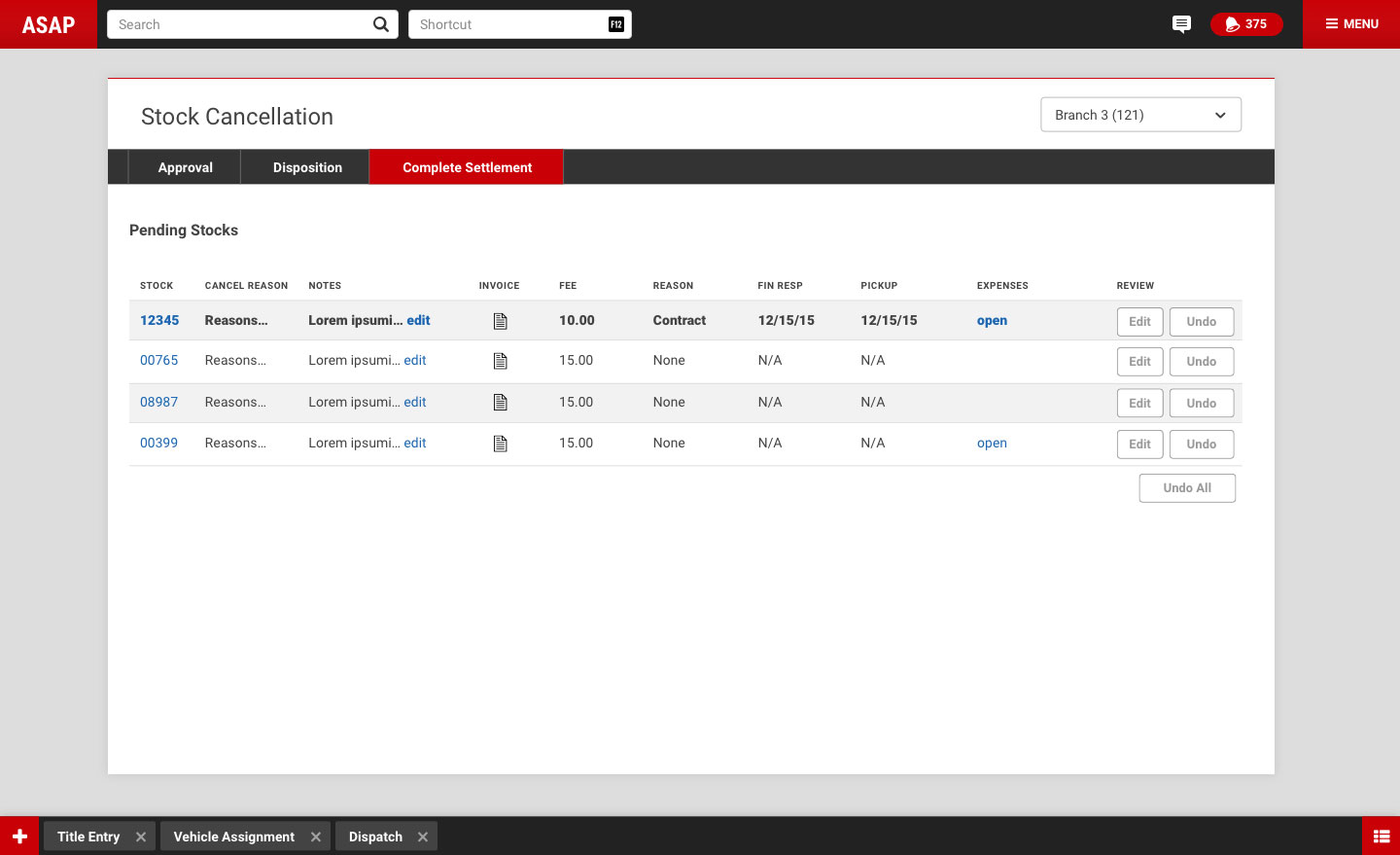The height and width of the screenshot is (855, 1400).
Task: Expand the Branch 3 (121) dropdown
Action: coord(1140,115)
